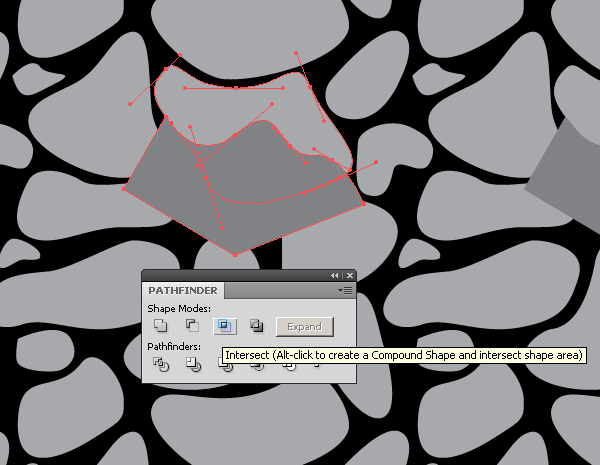Click the Intersect shape mode icon
600x465 pixels.
(x=225, y=326)
